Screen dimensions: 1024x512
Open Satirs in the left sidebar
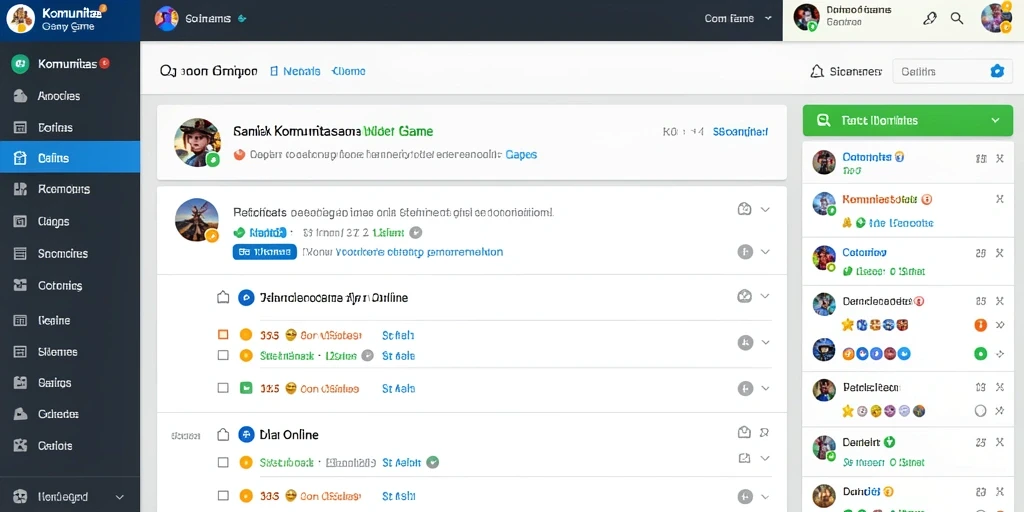pyautogui.click(x=70, y=383)
